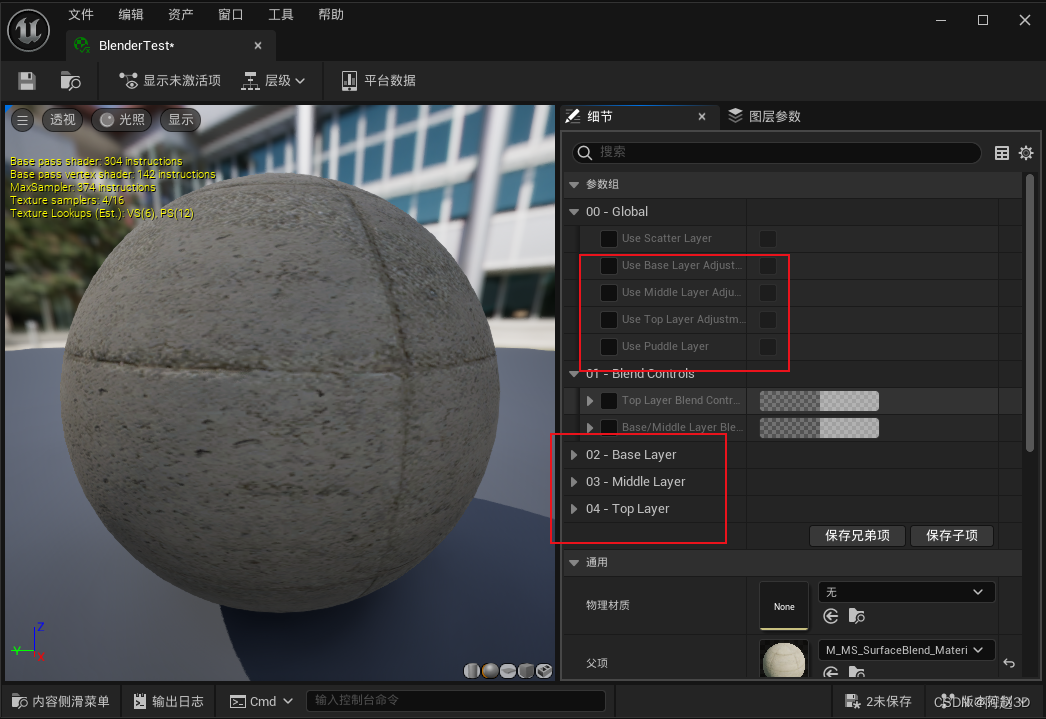Open property matrix table view icon

pos(1002,153)
